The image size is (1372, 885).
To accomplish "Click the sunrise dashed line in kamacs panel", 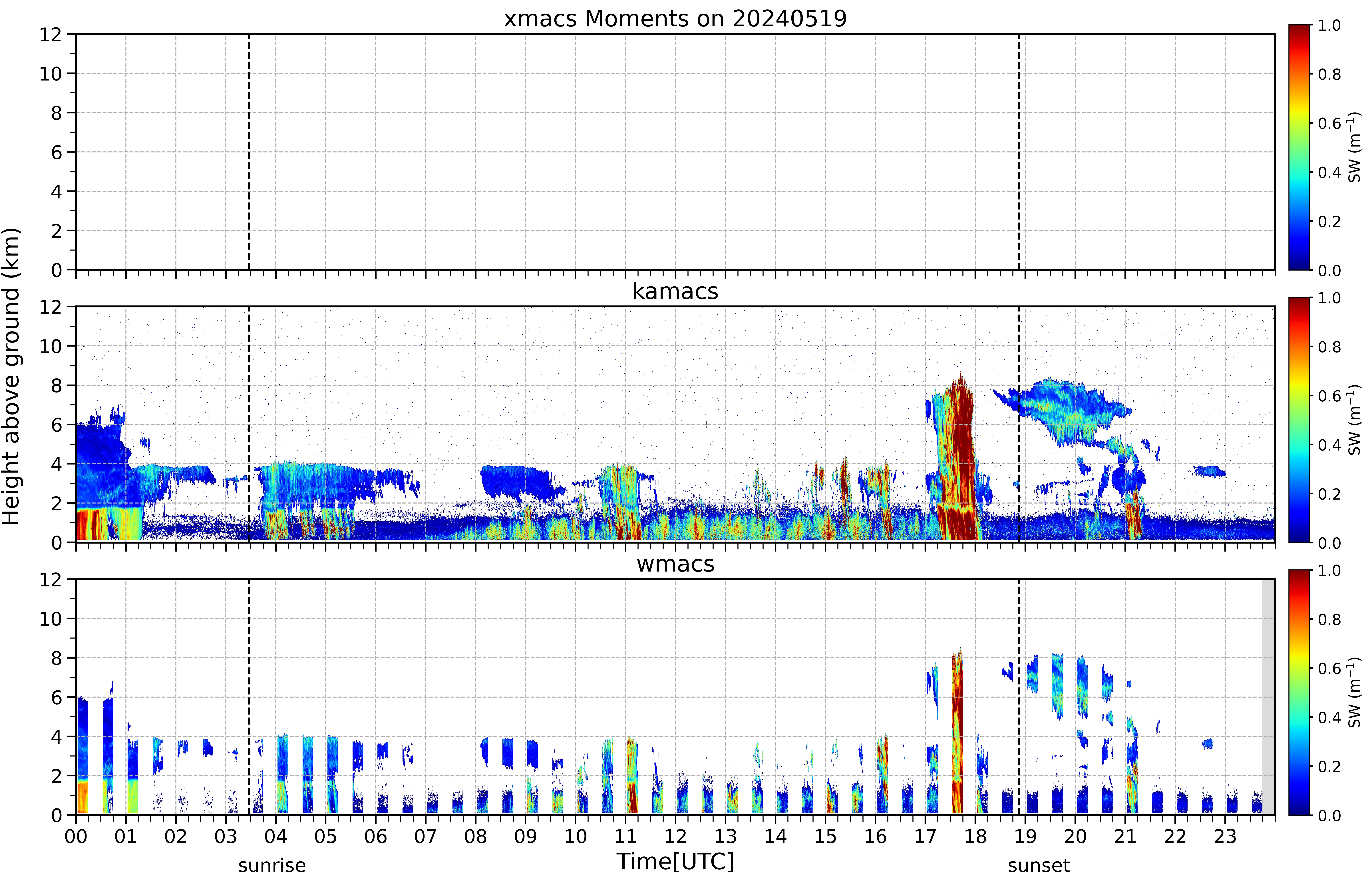I will coord(249,424).
